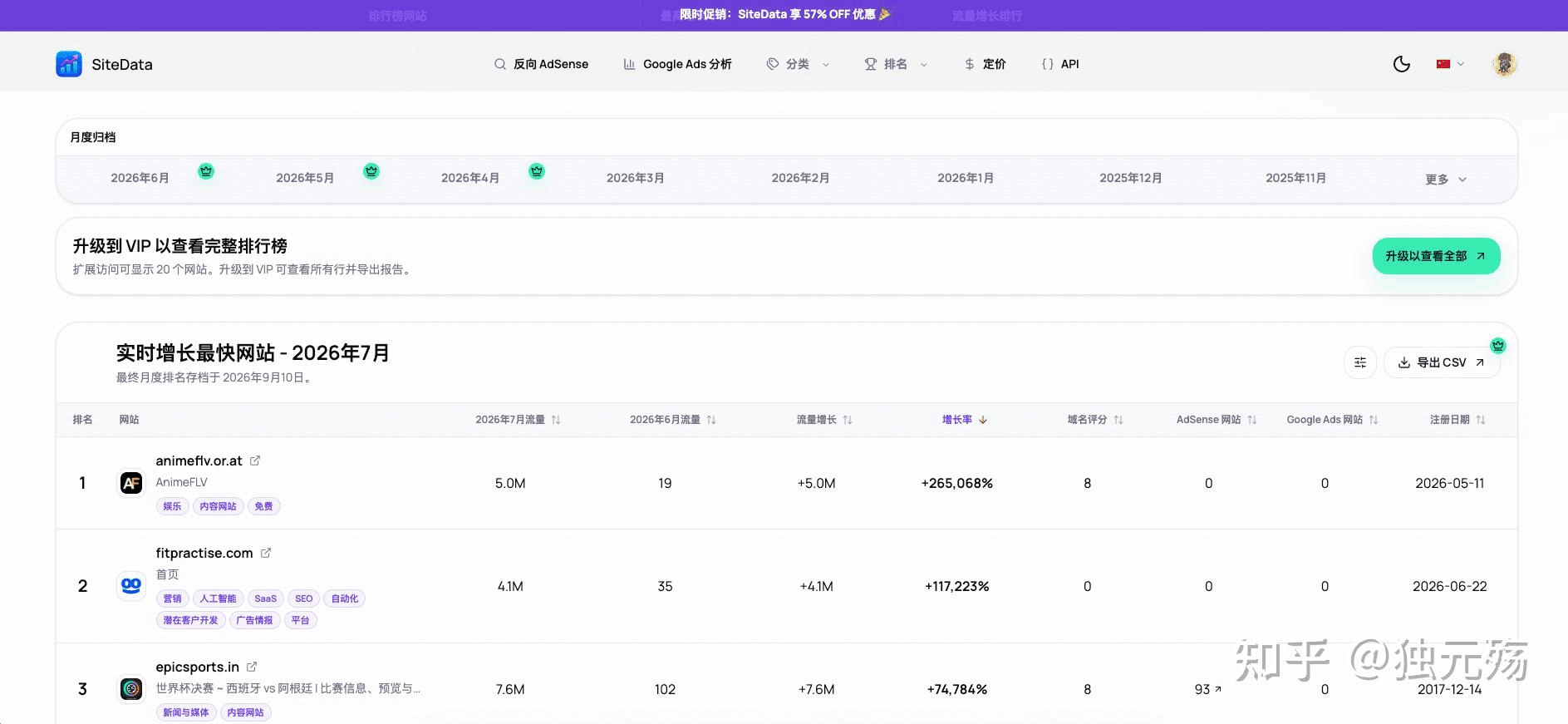
Task: Click the 营销 tag
Action: pyautogui.click(x=172, y=598)
